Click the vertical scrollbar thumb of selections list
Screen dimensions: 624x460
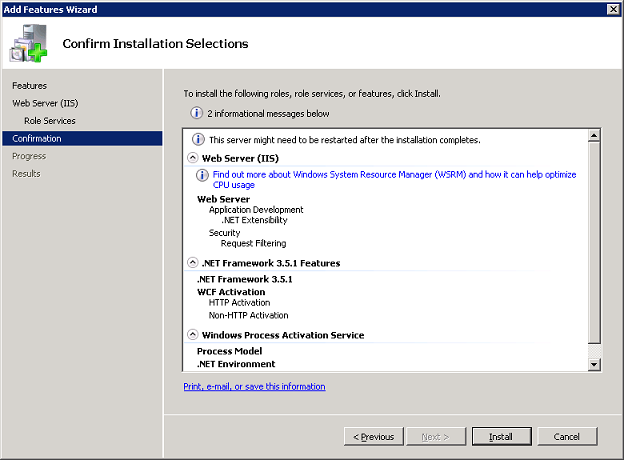[594, 242]
